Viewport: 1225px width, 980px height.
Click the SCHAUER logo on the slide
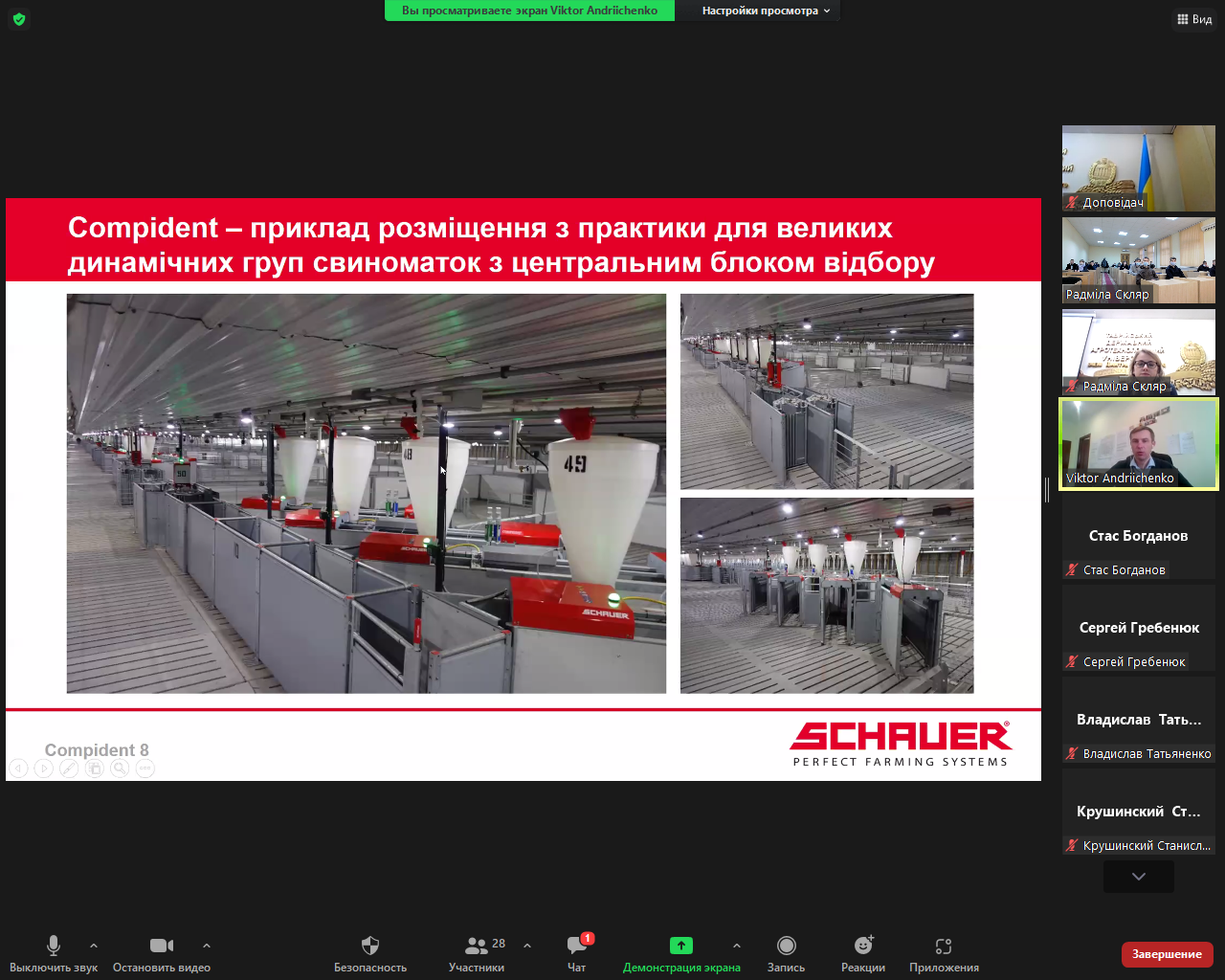click(x=901, y=744)
